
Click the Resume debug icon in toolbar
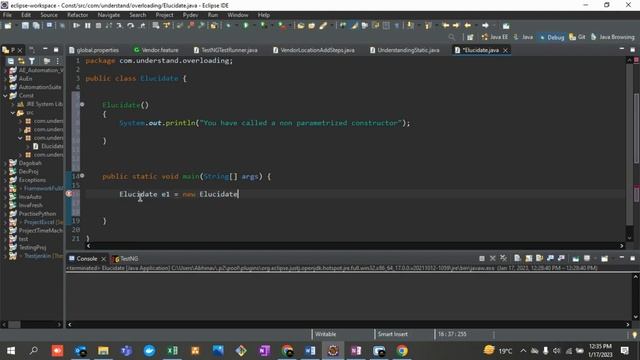pos(76,25)
